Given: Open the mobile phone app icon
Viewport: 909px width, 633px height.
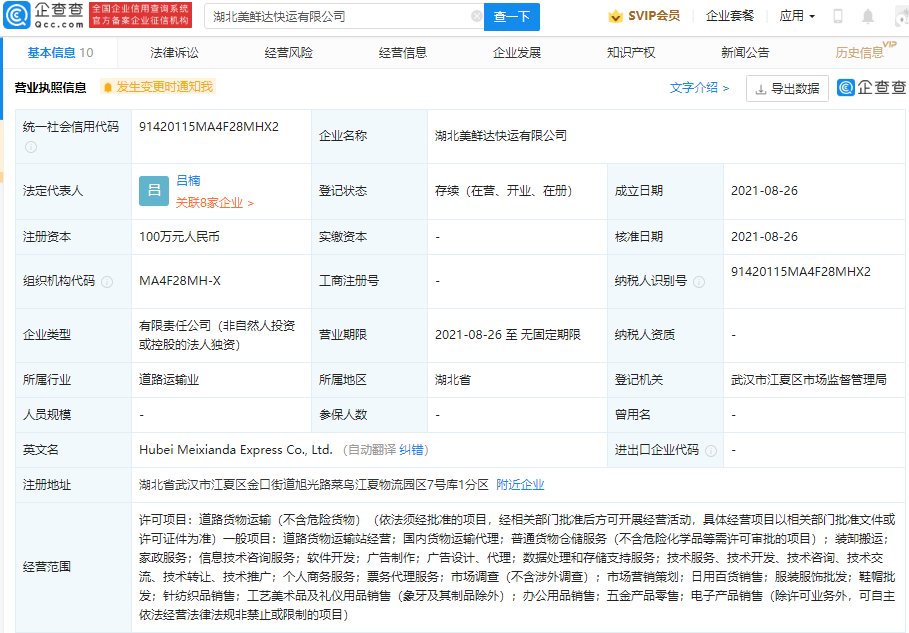Looking at the screenshot, I should point(838,17).
